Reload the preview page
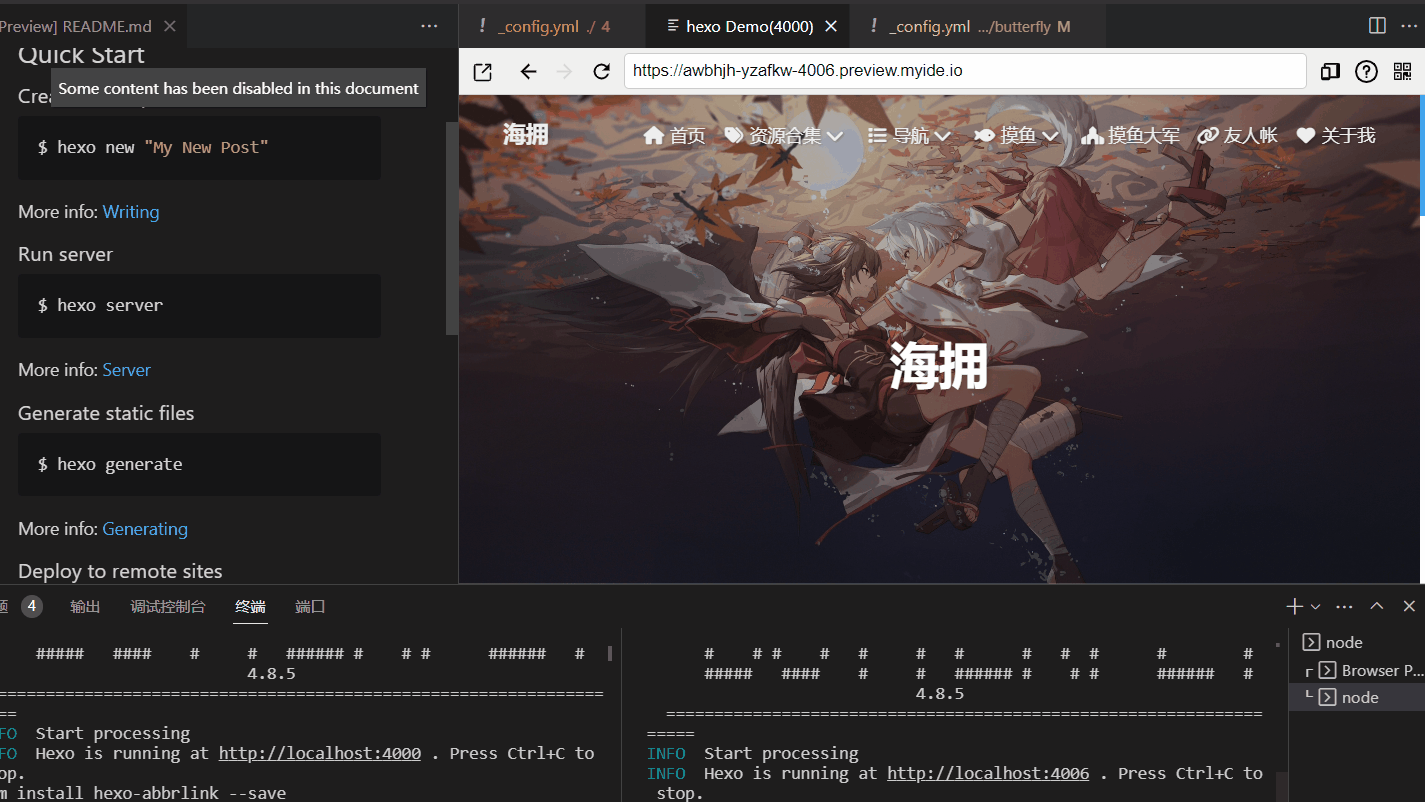The height and width of the screenshot is (802, 1425). [601, 72]
